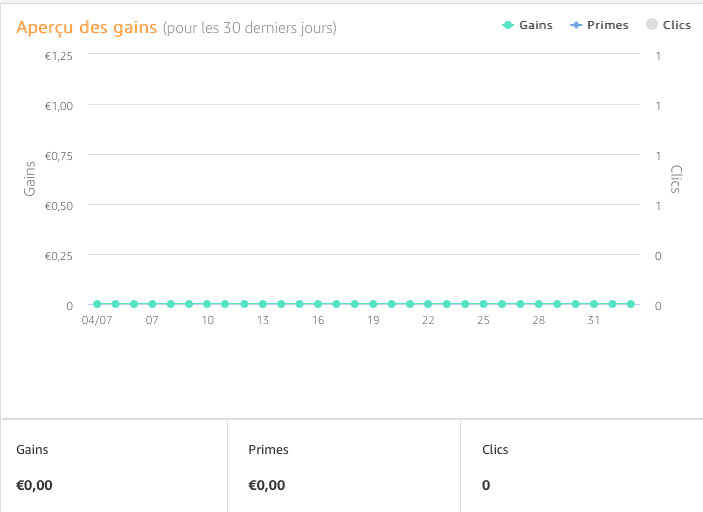
Task: Click the Primes €0,00 summary panel
Action: point(344,466)
